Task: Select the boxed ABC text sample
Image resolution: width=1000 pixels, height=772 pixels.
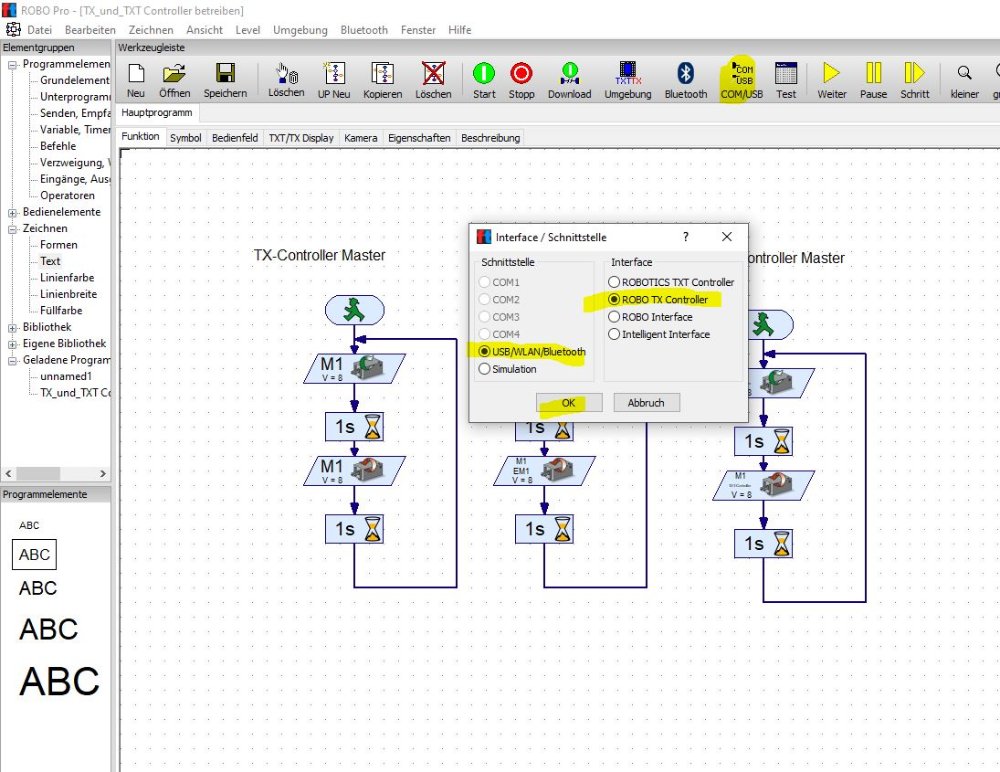Action: (x=34, y=554)
